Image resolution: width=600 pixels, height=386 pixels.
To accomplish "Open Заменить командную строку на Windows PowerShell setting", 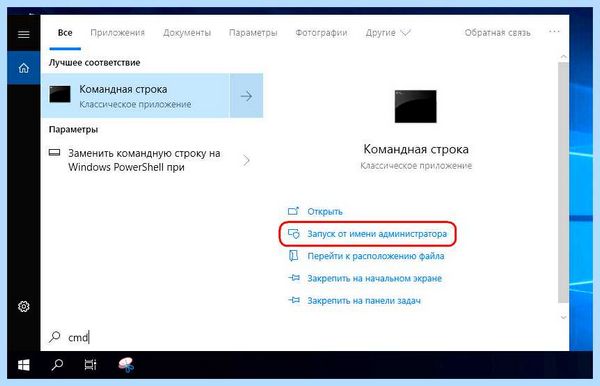I will pos(144,160).
